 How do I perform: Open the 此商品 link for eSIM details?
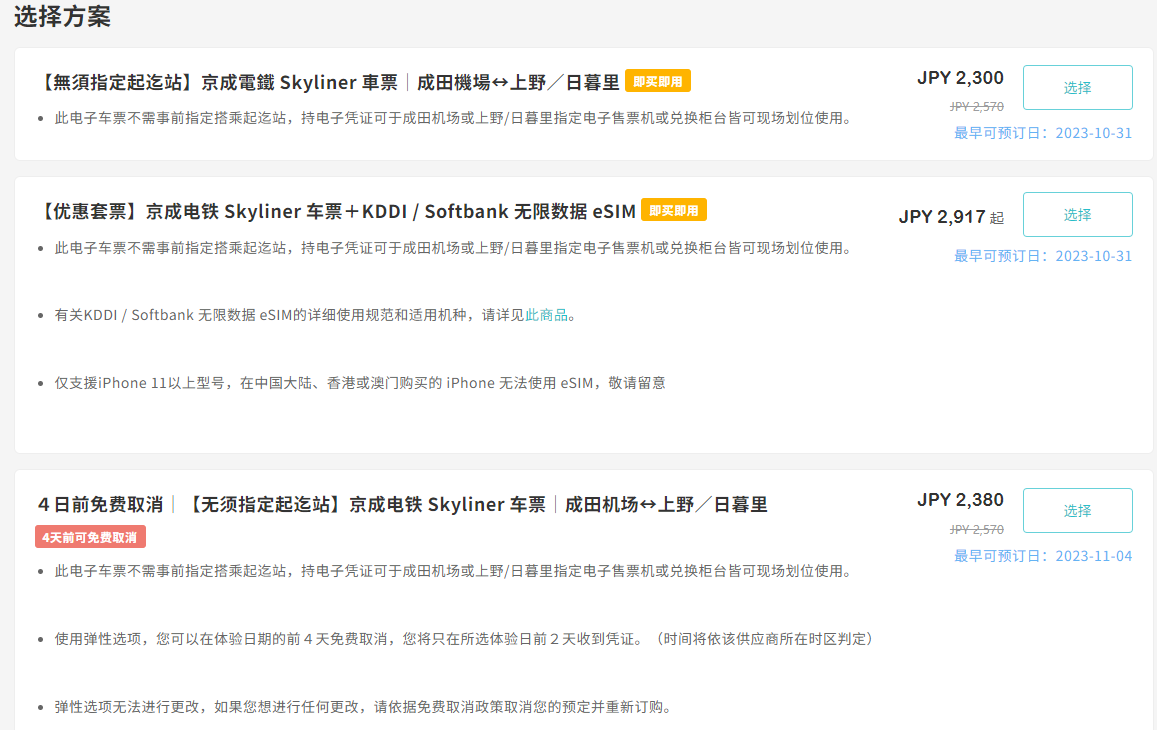click(546, 315)
